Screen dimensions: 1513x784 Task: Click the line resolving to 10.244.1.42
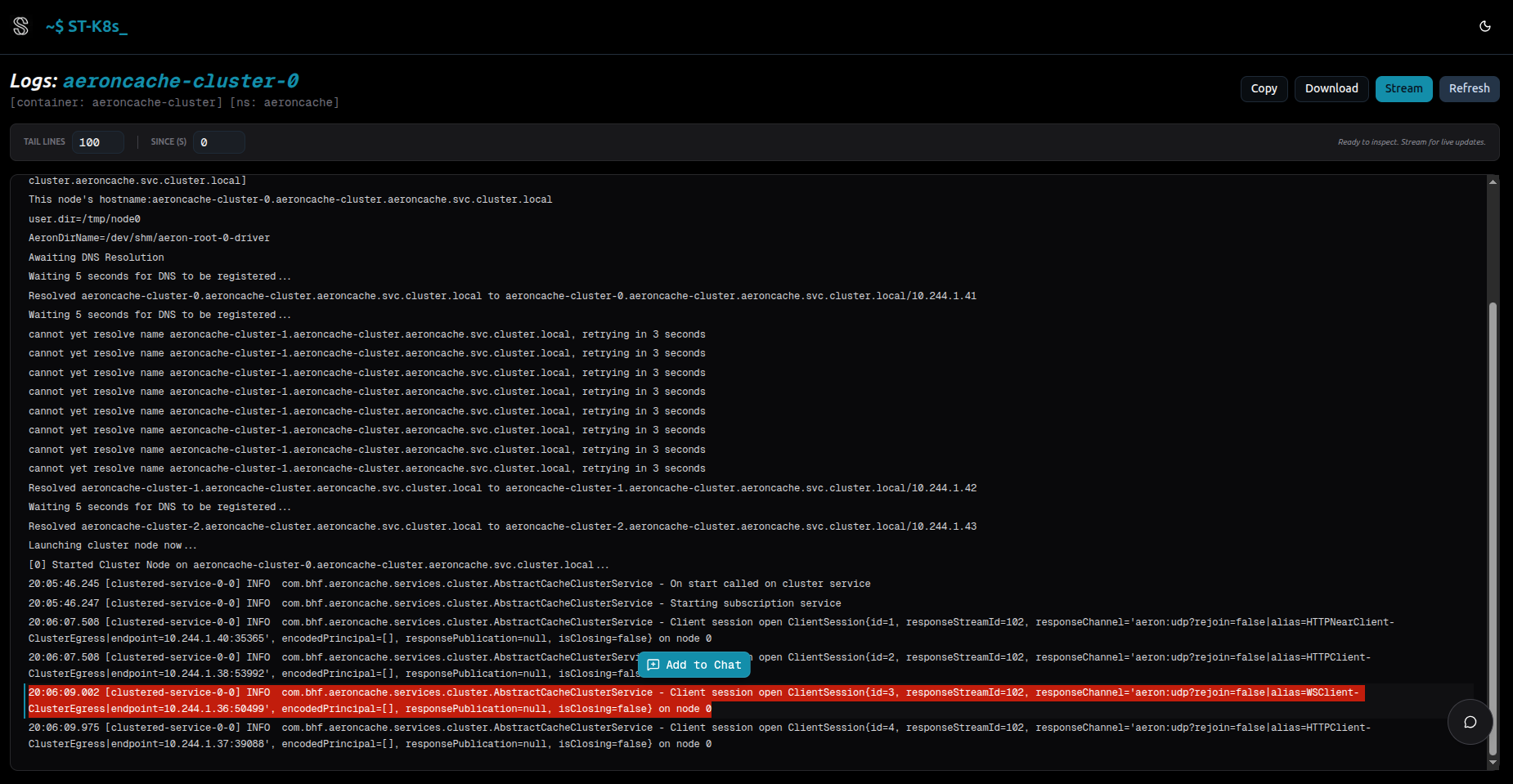502,488
